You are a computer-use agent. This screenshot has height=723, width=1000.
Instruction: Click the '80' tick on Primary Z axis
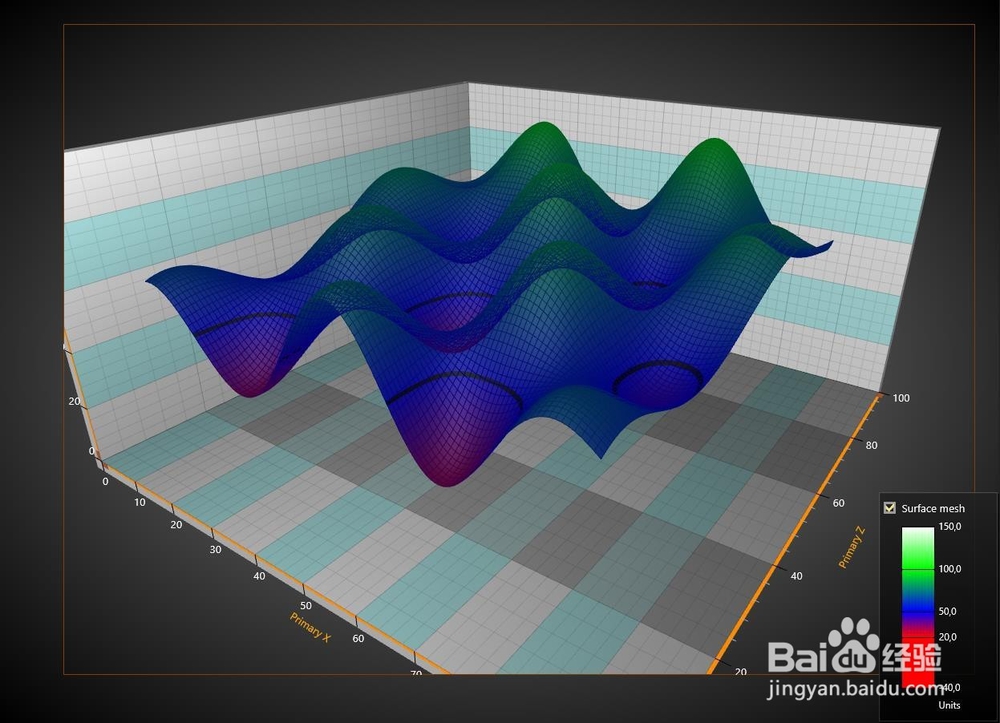(x=871, y=446)
